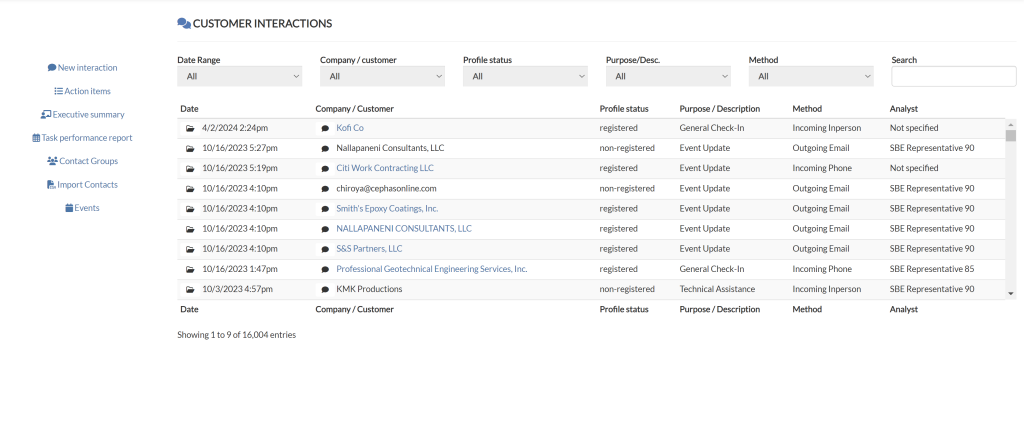Click folder icon in Kofi Co row

(x=190, y=128)
